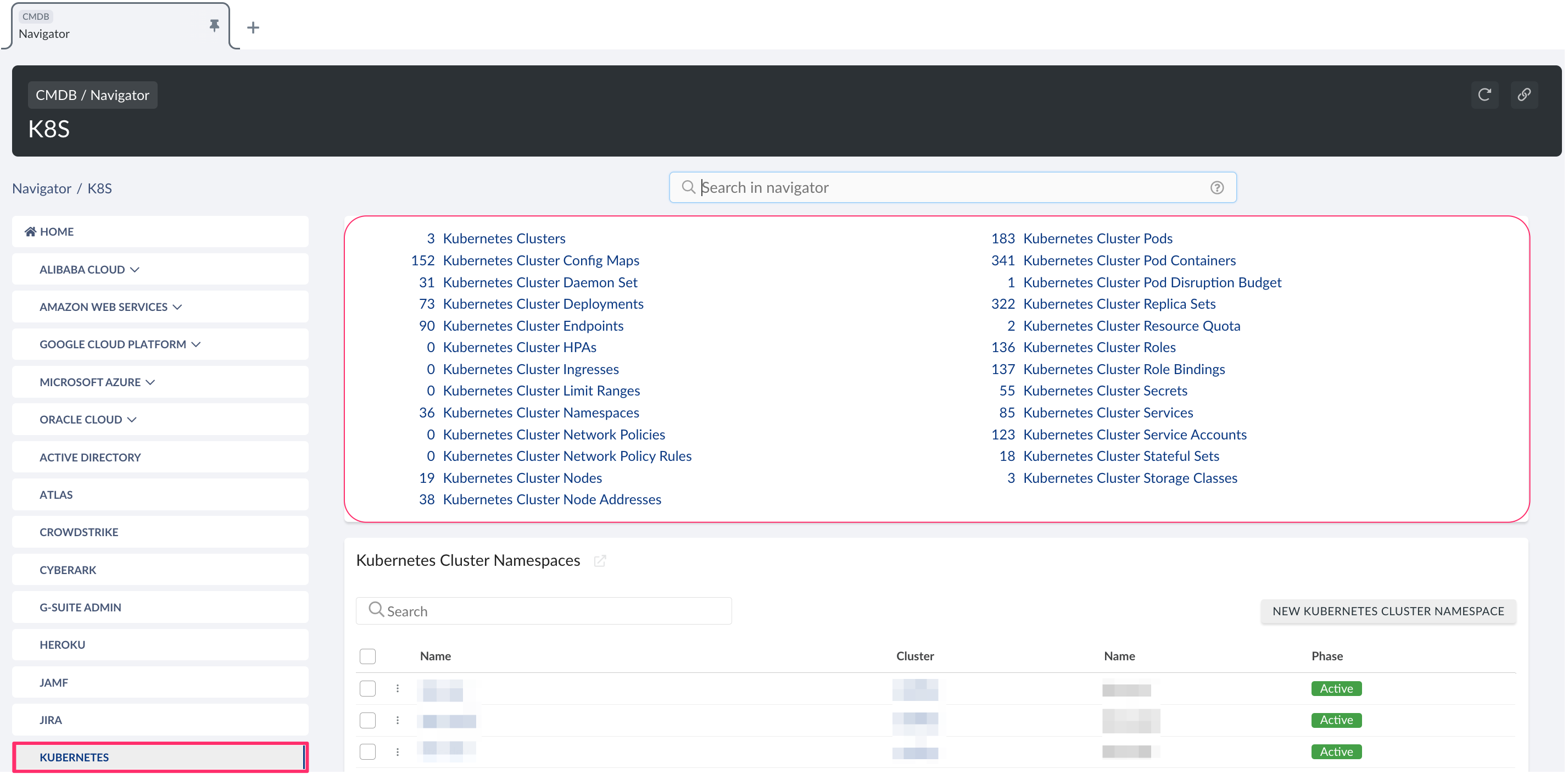Expand the ORACLE CLOUD section
Image resolution: width=1568 pixels, height=774 pixels.
132,419
